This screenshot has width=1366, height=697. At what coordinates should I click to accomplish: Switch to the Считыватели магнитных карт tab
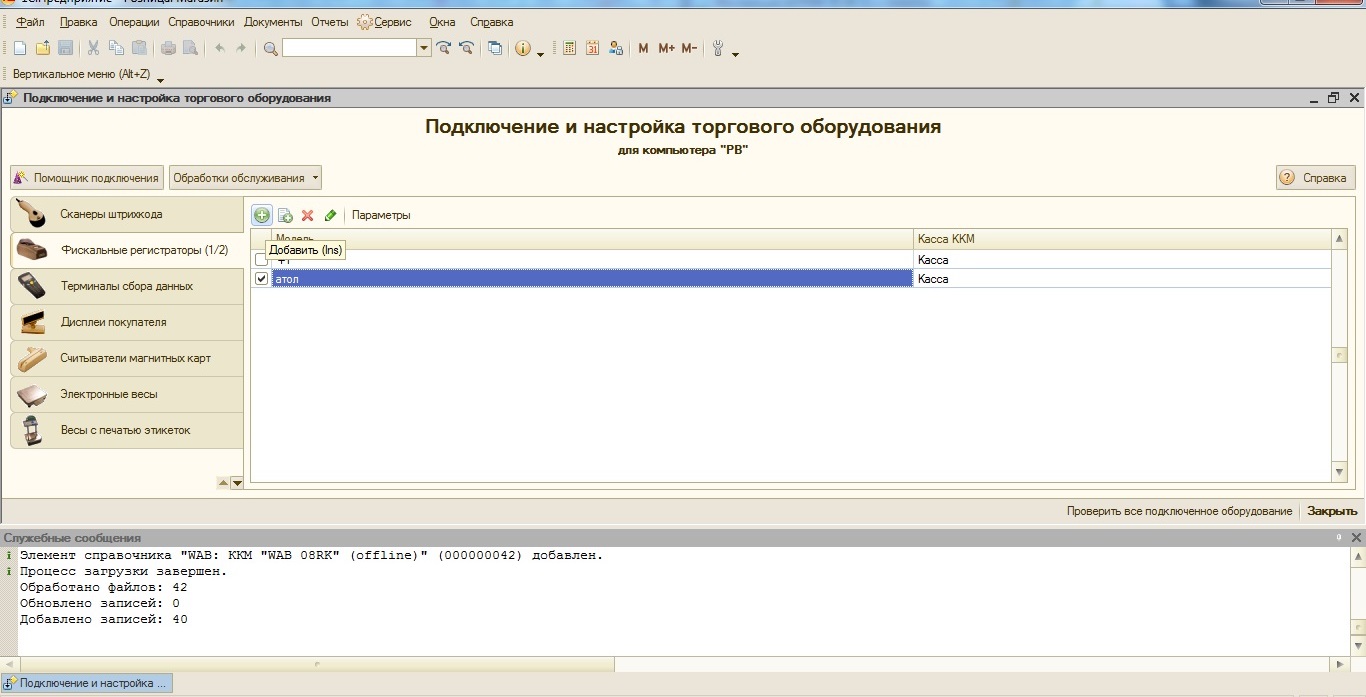pos(127,358)
